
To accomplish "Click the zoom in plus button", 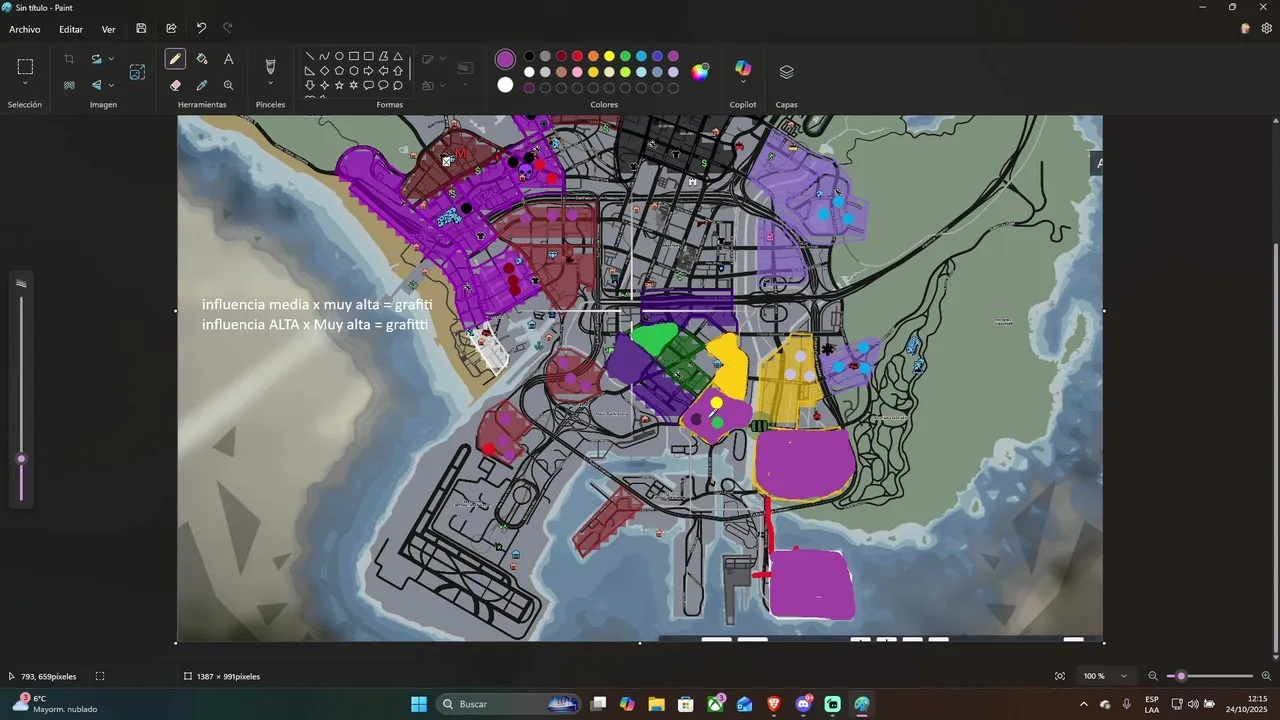I will coord(1266,676).
